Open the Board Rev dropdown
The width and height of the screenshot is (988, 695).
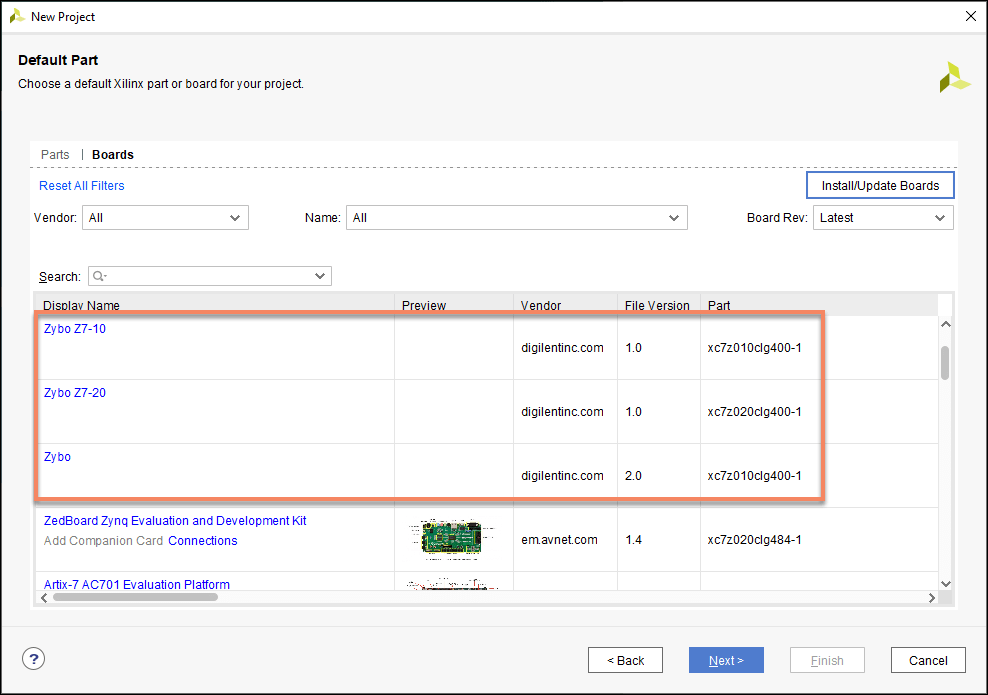938,217
